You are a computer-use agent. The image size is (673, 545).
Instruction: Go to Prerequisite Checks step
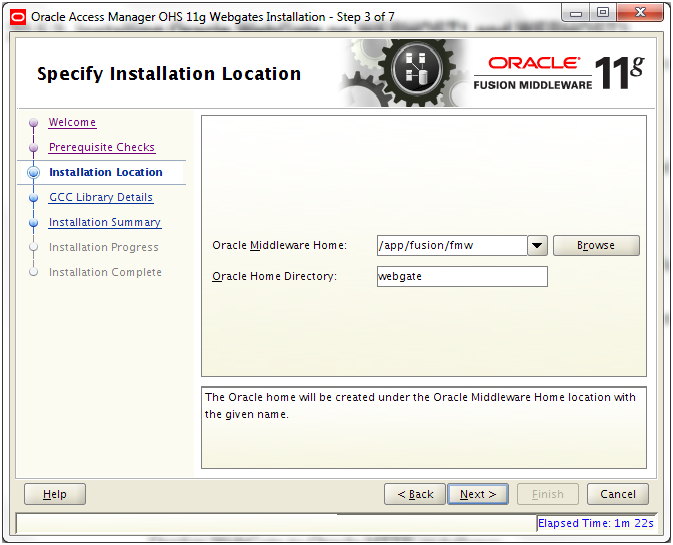coord(102,147)
